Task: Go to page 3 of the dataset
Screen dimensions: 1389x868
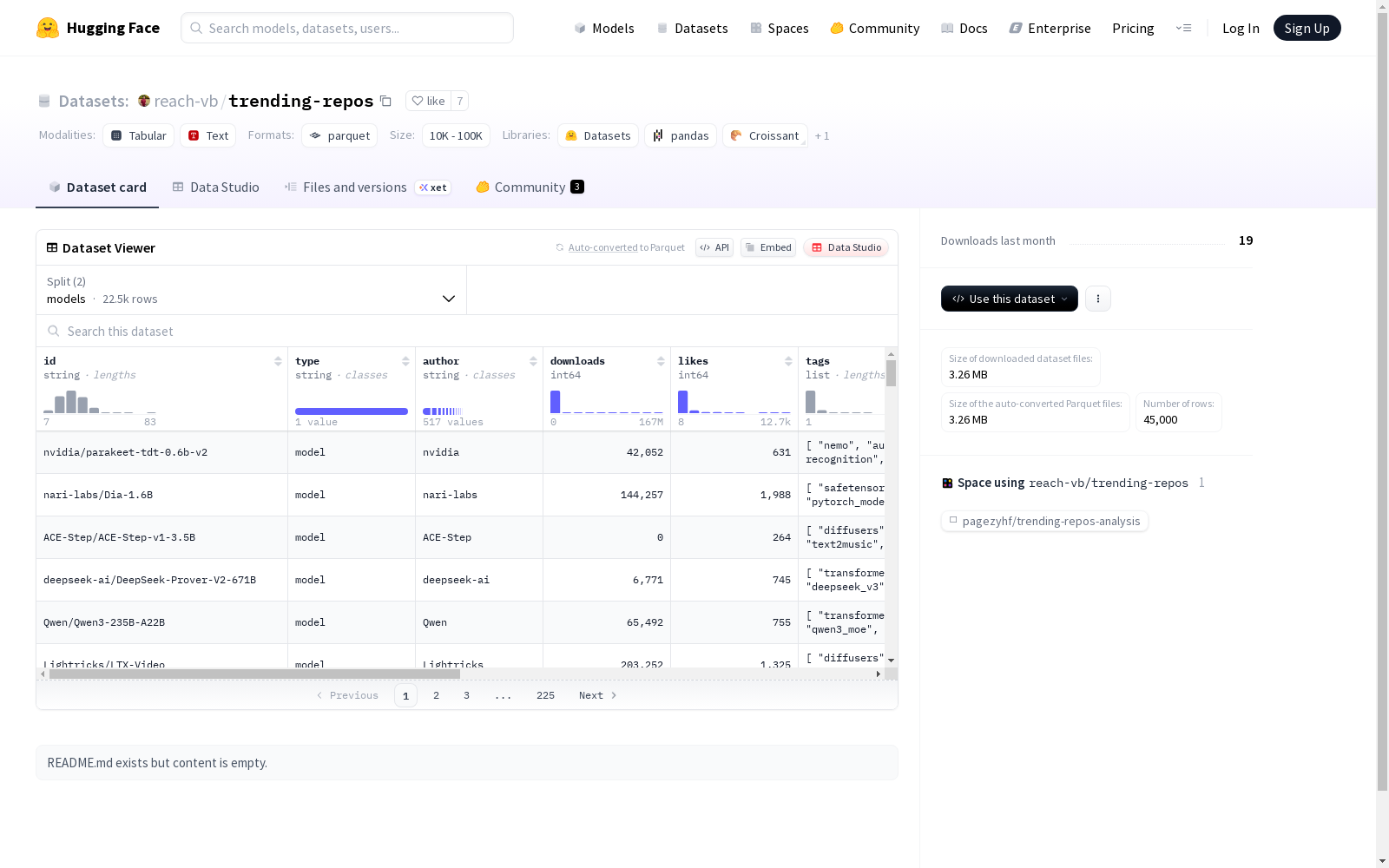Action: (466, 695)
